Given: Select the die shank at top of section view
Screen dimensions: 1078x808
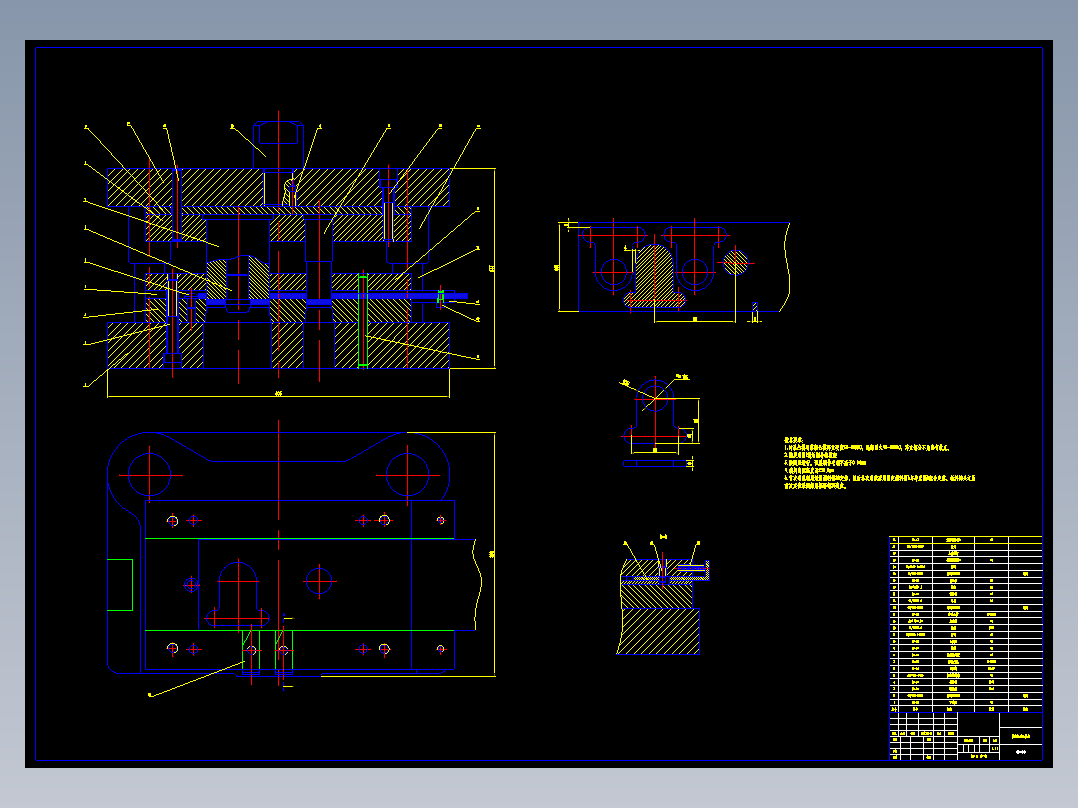Looking at the screenshot, I should (278, 144).
